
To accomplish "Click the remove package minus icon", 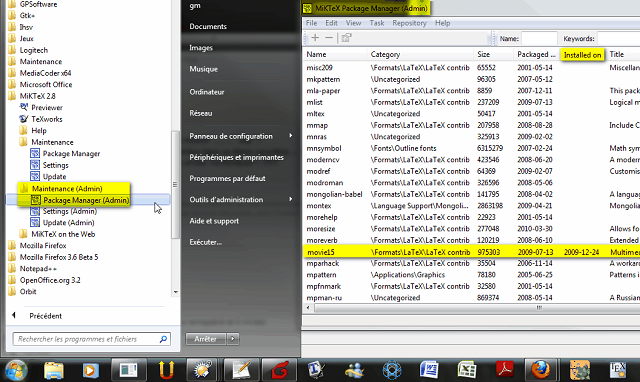I will pyautogui.click(x=329, y=38).
